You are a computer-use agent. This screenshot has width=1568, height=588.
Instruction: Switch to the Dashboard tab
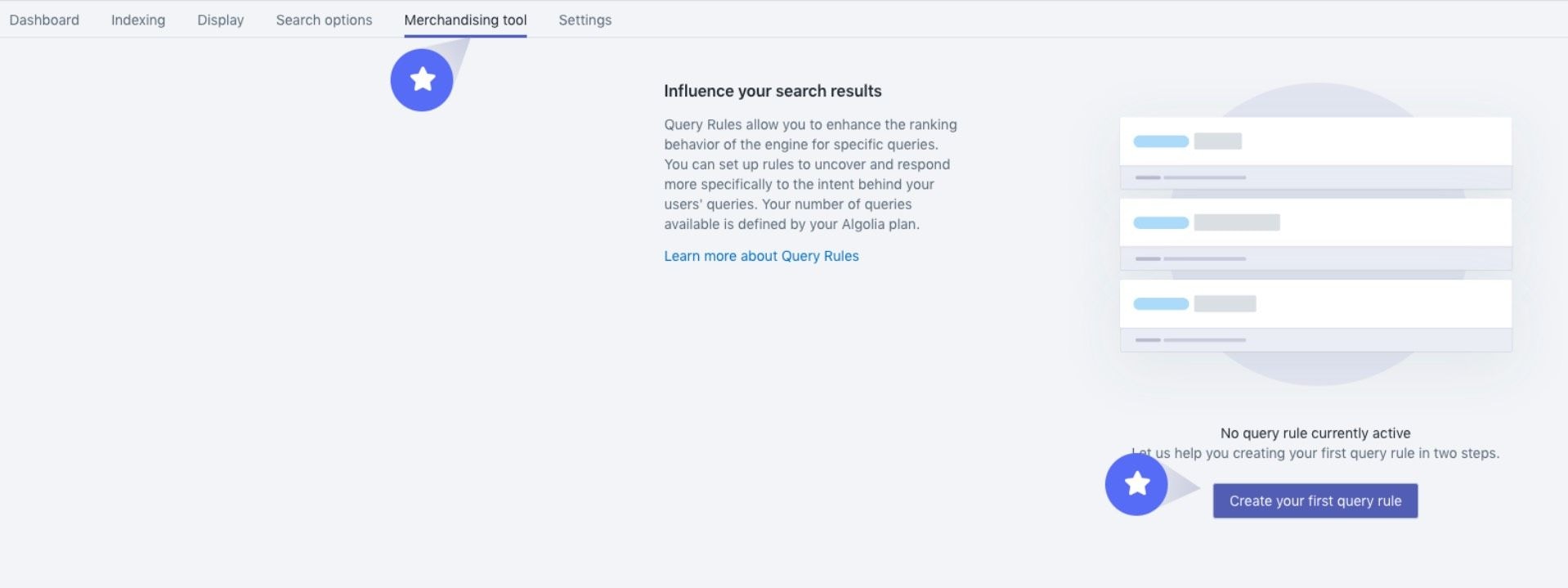point(43,19)
